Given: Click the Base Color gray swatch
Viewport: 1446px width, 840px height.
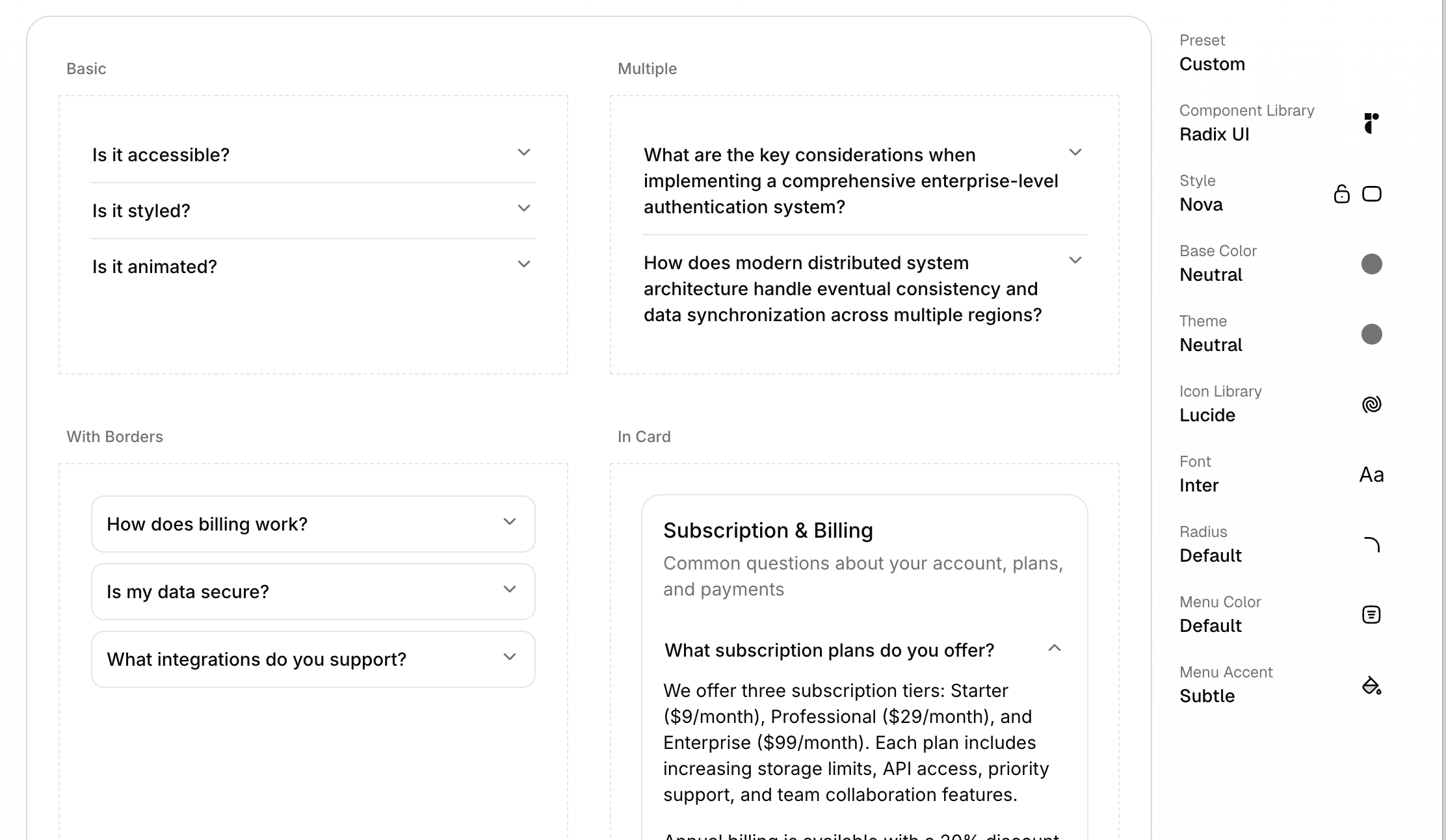Looking at the screenshot, I should pos(1371,264).
